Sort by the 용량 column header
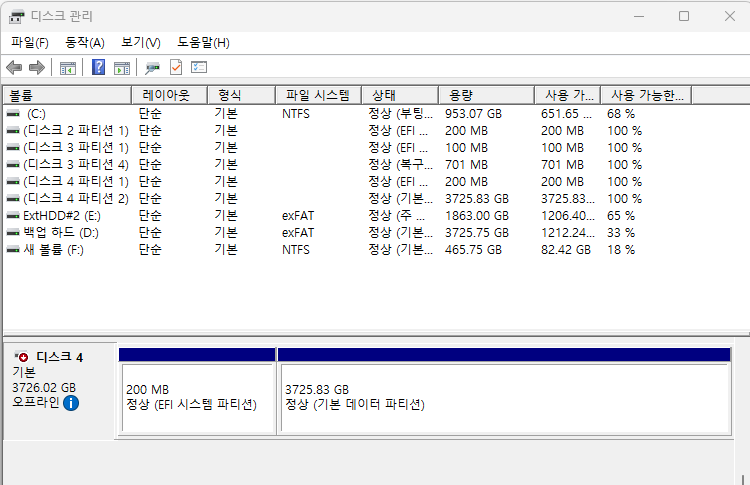Screen dimensions: 750x485 [486, 95]
